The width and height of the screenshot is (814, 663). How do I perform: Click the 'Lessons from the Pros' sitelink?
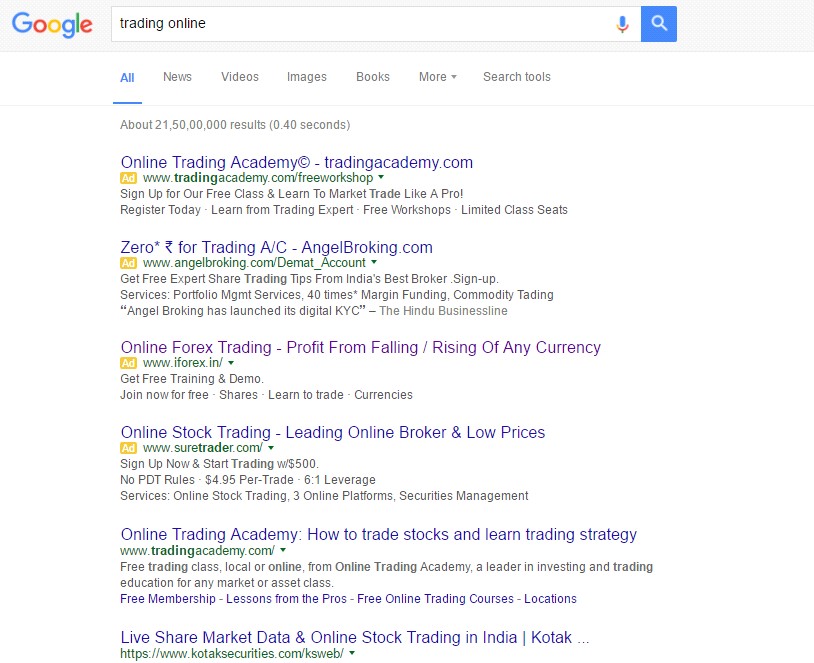286,599
